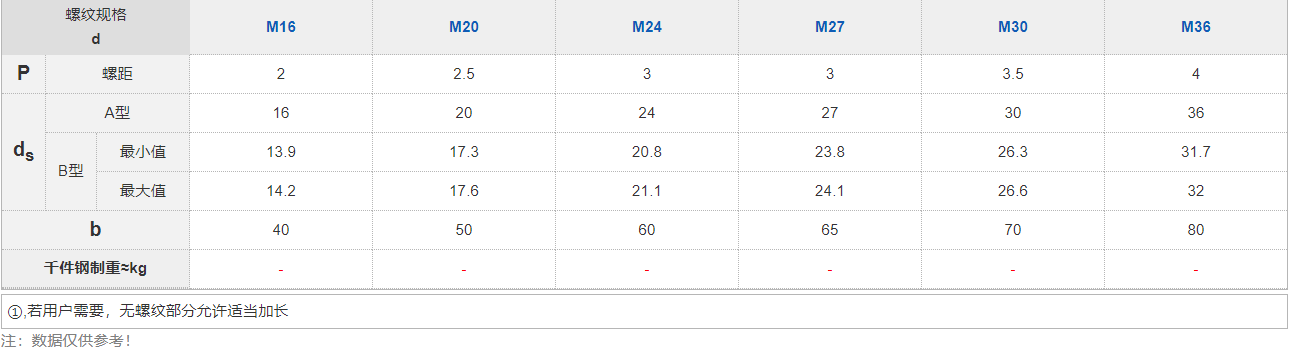Select the A型 row label
This screenshot has height=363, width=1289.
117,113
